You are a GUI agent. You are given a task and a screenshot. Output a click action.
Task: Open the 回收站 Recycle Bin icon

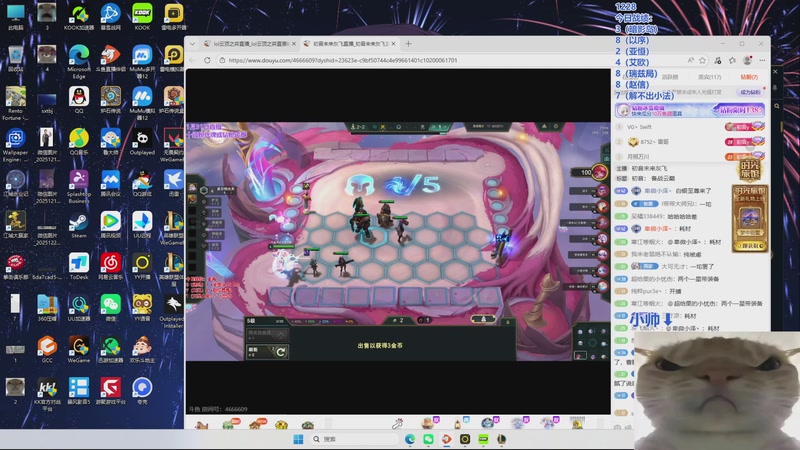15,58
